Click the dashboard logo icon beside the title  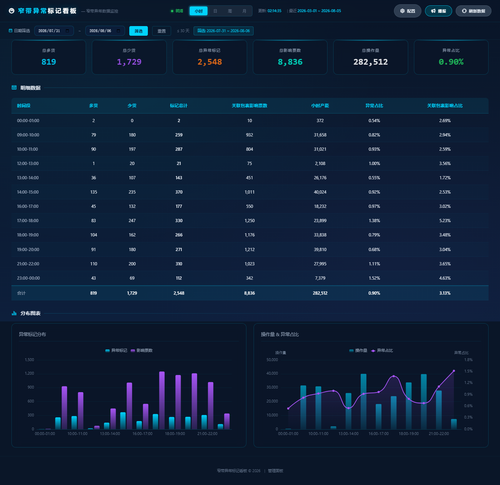(11, 11)
